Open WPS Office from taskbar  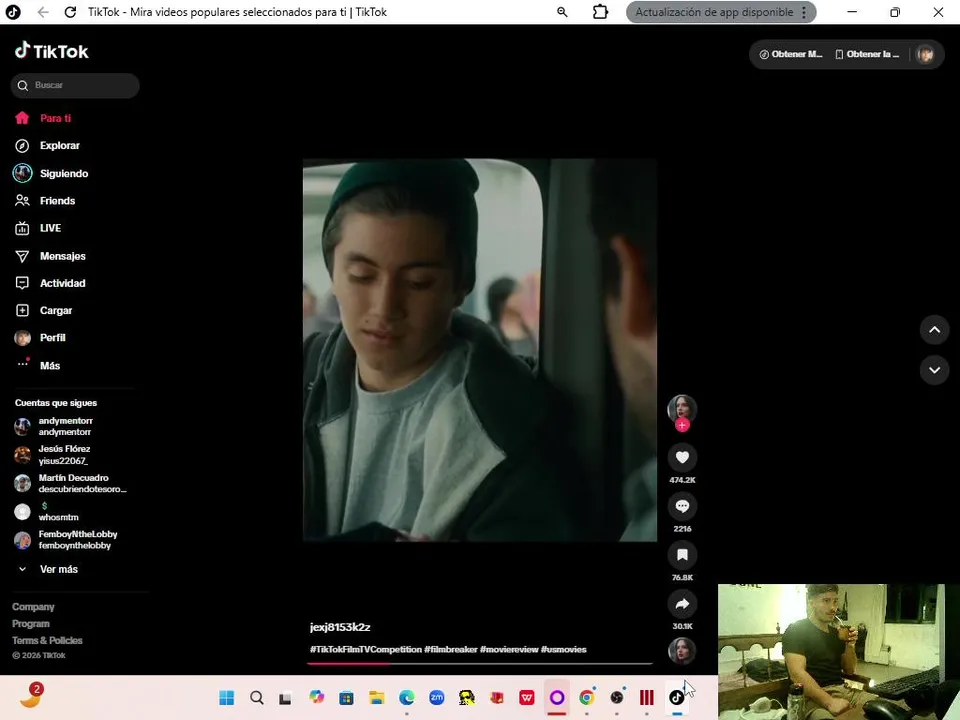tap(527, 697)
